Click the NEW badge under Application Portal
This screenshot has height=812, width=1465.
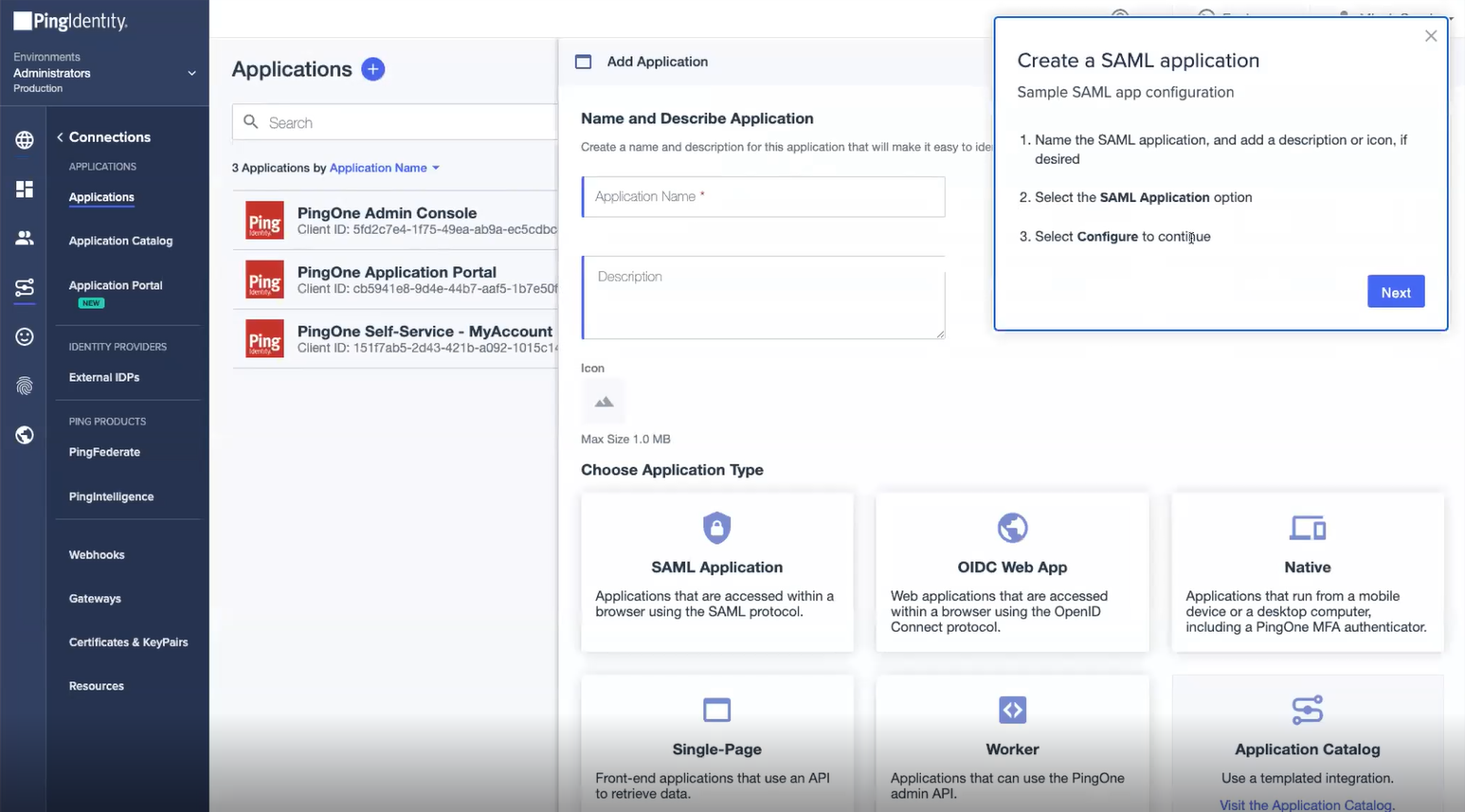pos(91,303)
